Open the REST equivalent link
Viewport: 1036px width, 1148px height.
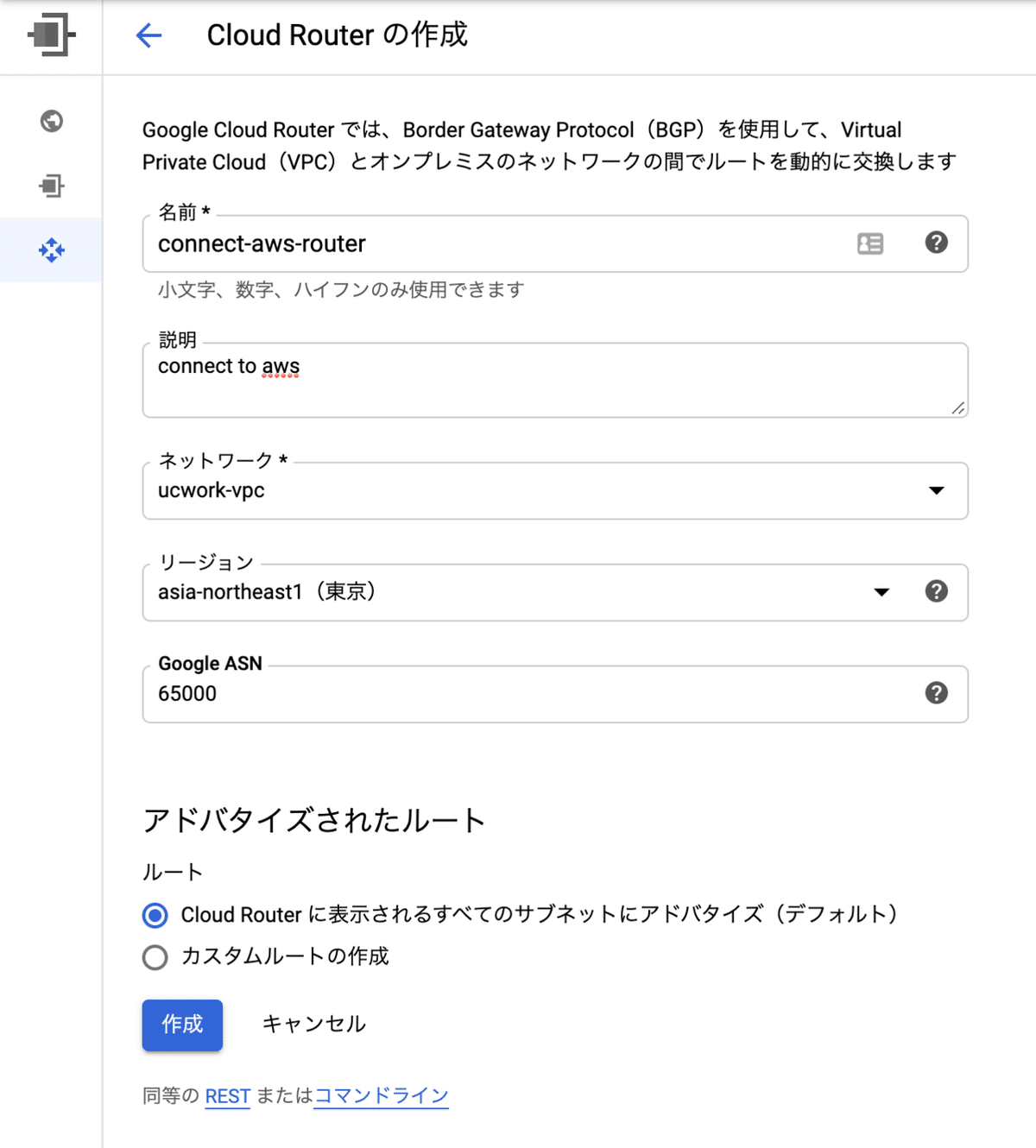[x=227, y=1095]
